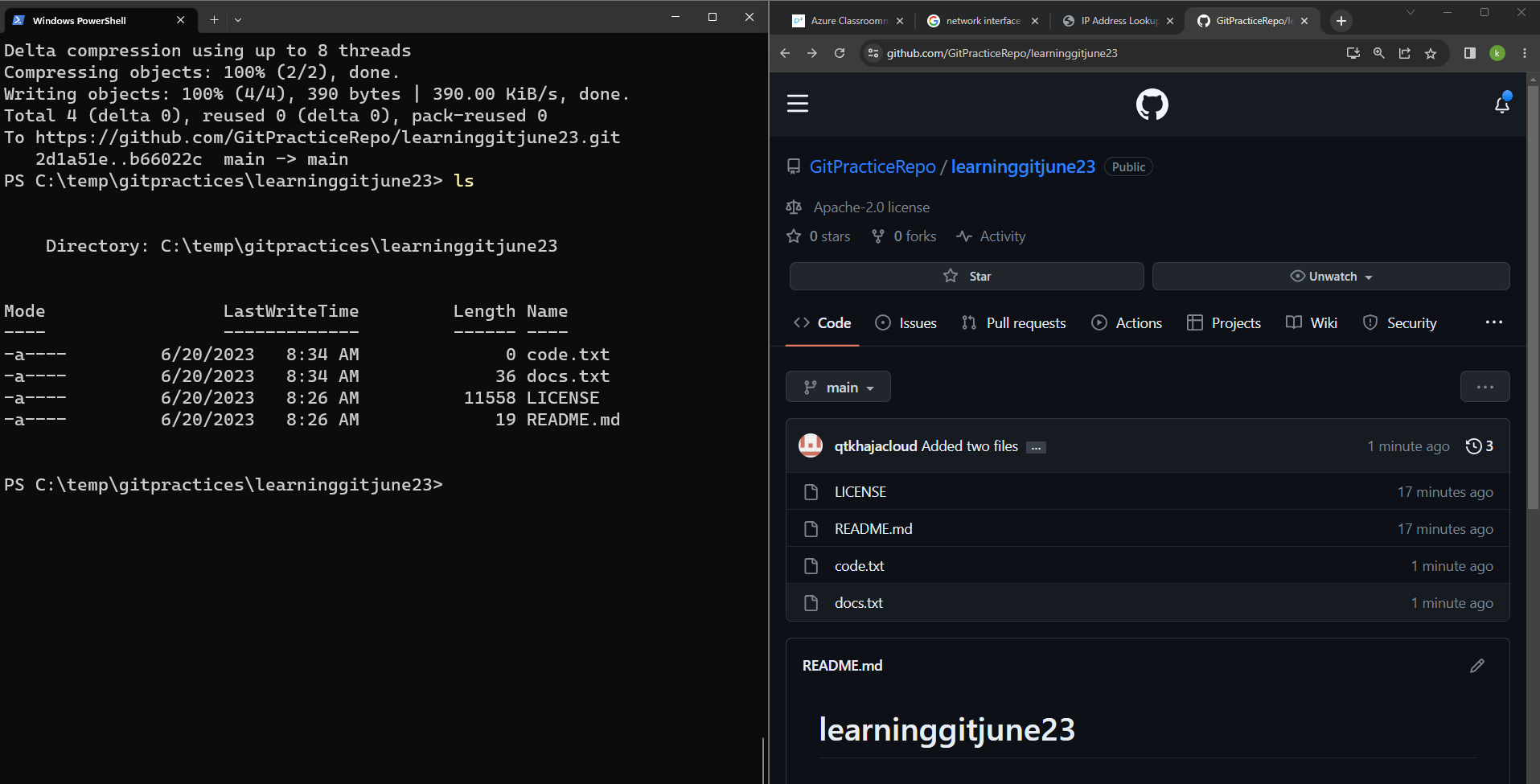Click the GitHub home logo

click(x=1153, y=103)
